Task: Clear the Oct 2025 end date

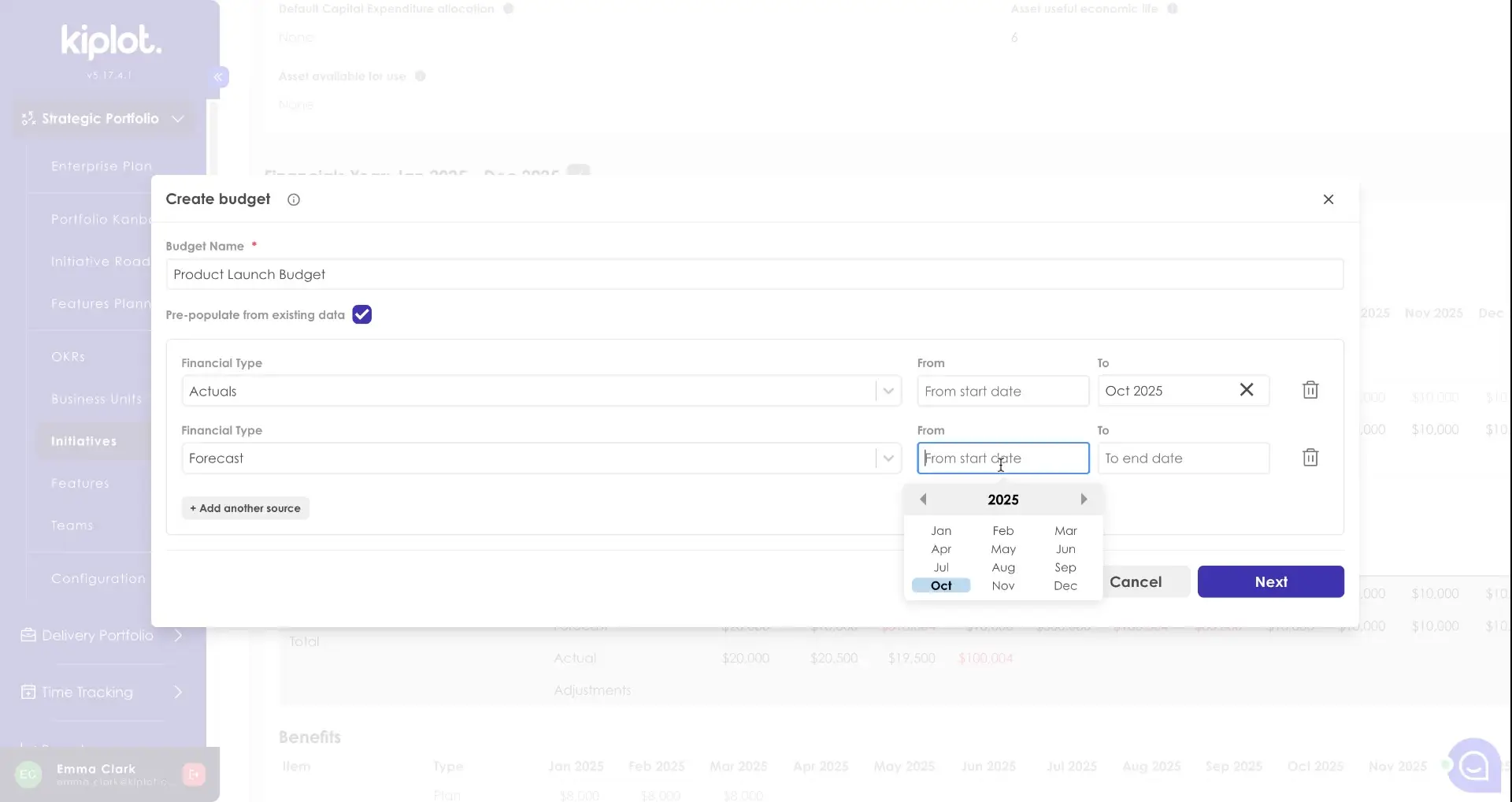Action: tap(1247, 390)
